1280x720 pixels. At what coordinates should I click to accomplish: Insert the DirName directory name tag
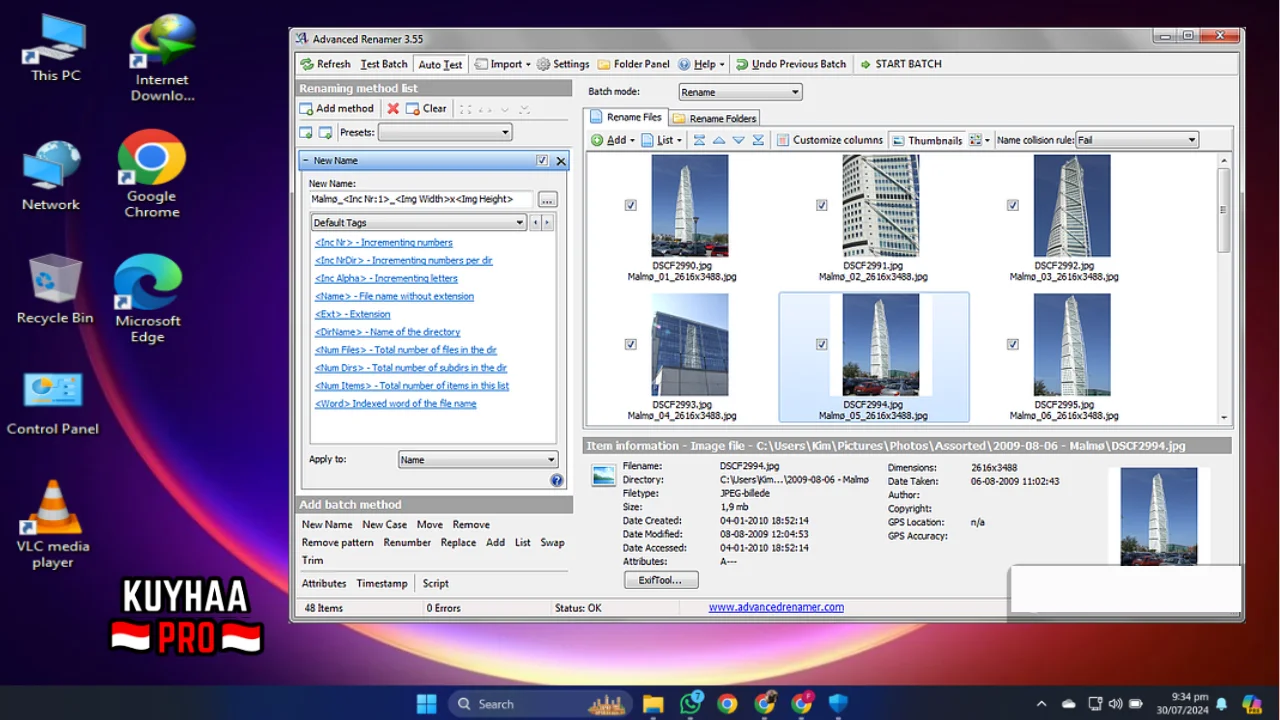(388, 332)
